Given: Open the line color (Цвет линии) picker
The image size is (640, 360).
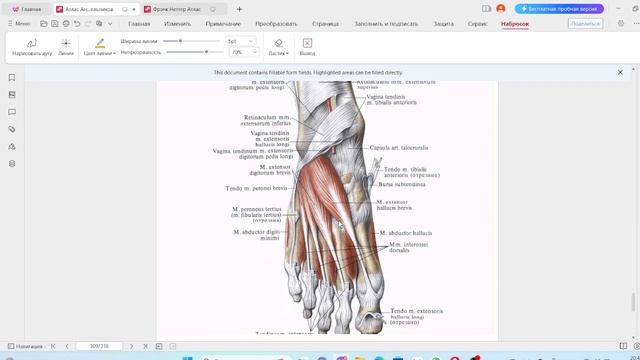Looking at the screenshot, I should [x=100, y=47].
